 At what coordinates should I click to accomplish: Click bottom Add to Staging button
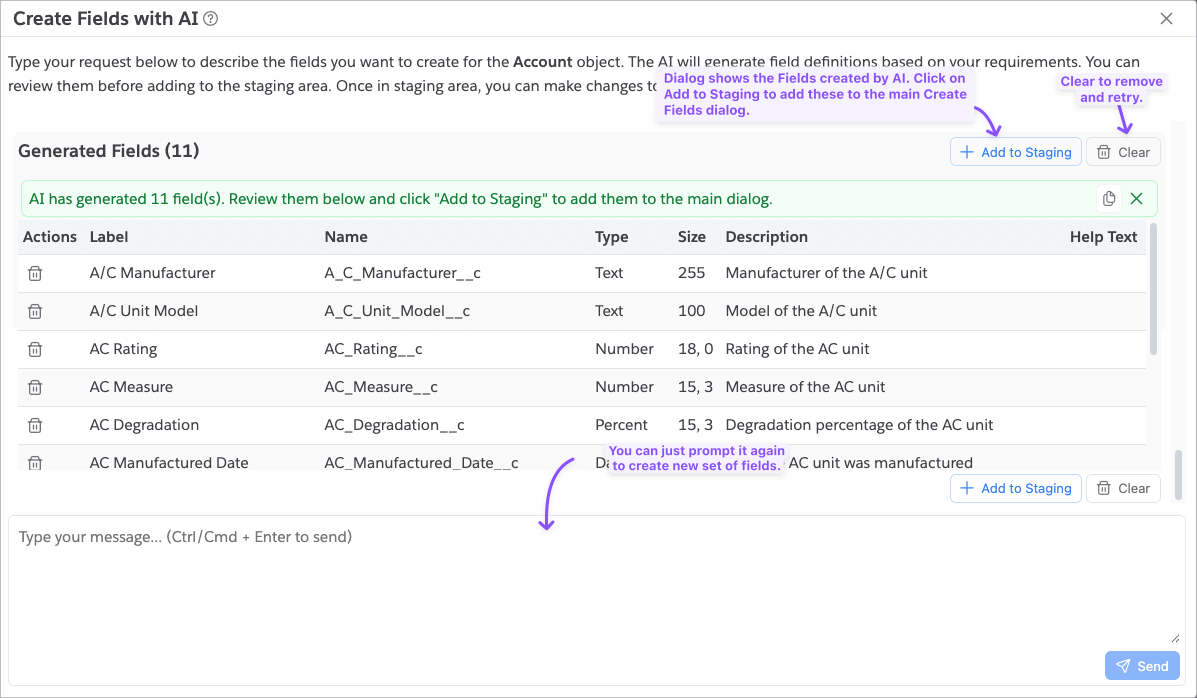click(x=1015, y=488)
